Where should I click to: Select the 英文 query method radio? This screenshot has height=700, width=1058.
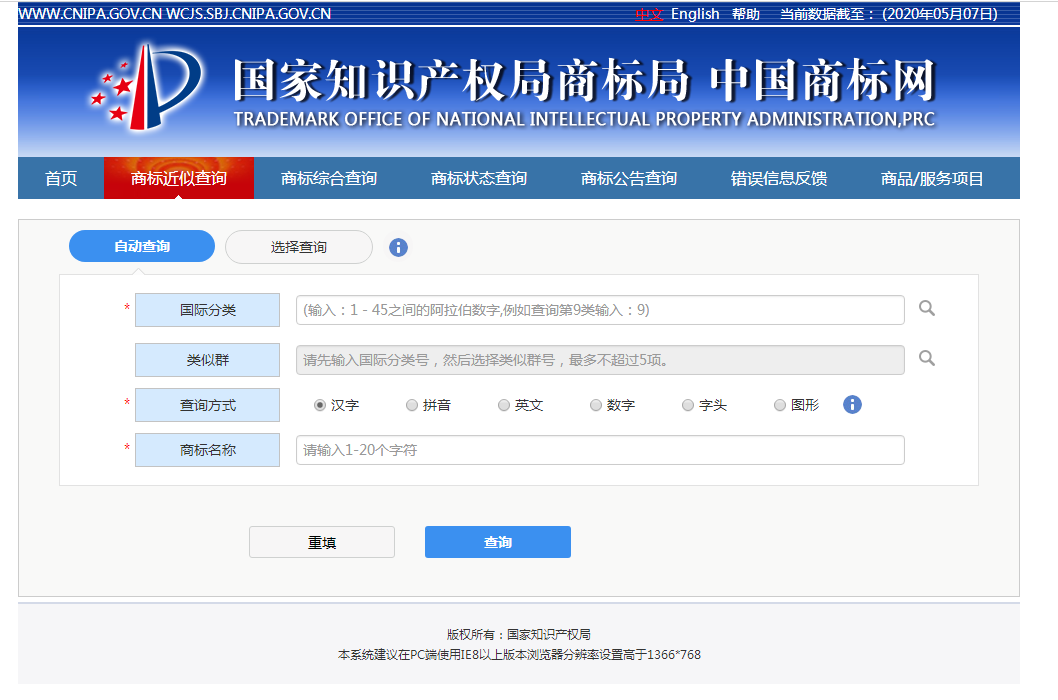click(x=503, y=405)
